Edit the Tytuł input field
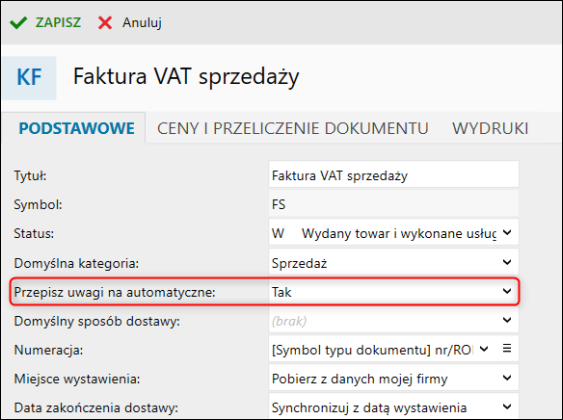Image resolution: width=563 pixels, height=420 pixels. click(x=394, y=175)
